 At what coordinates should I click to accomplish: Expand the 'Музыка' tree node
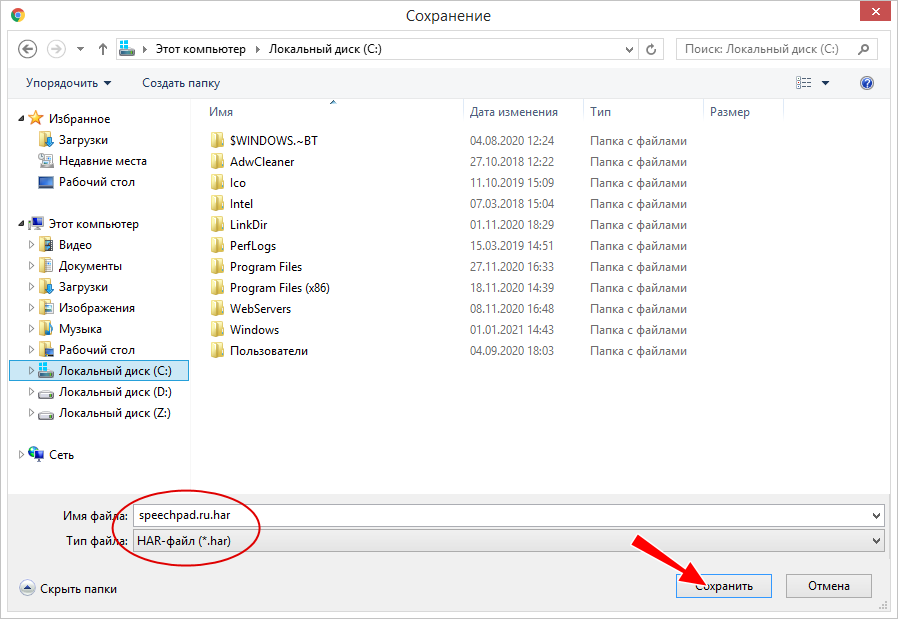pos(31,329)
